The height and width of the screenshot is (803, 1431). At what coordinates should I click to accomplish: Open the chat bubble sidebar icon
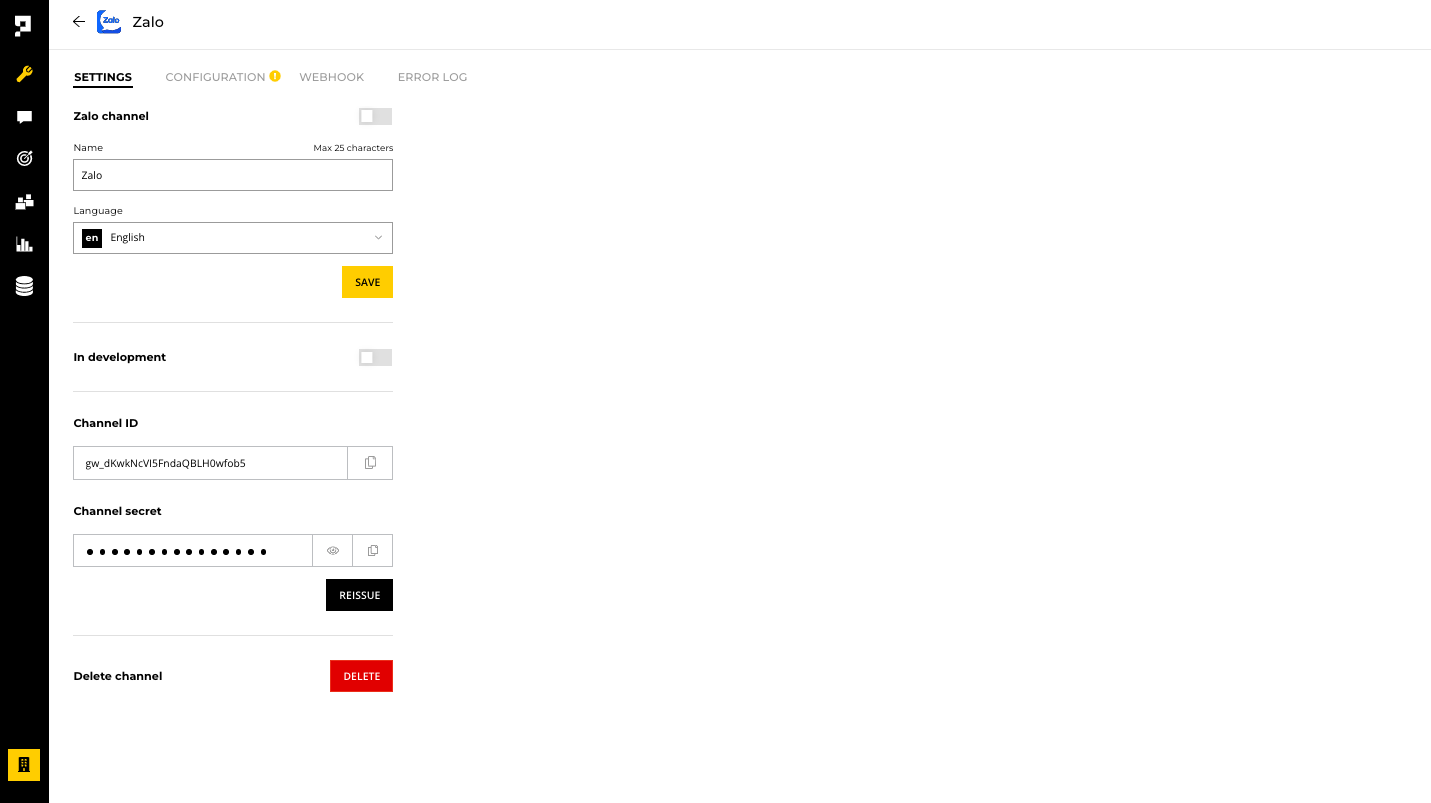coord(24,117)
